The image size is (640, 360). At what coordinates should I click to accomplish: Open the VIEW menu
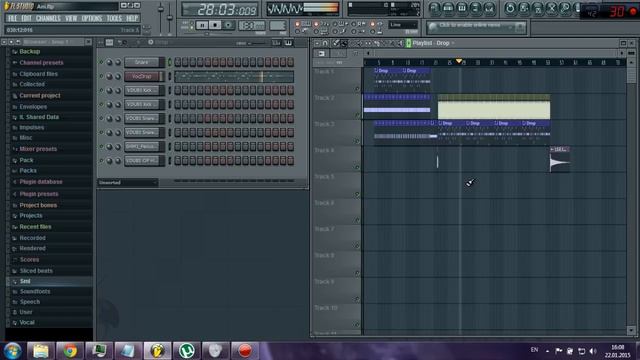click(71, 18)
